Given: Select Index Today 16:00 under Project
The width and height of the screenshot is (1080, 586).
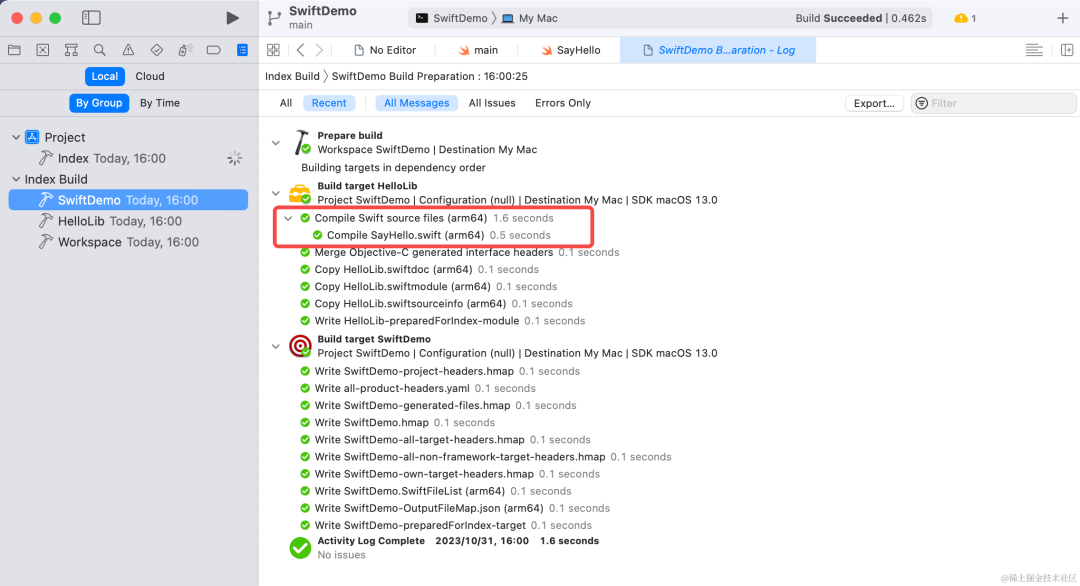Looking at the screenshot, I should [x=128, y=158].
